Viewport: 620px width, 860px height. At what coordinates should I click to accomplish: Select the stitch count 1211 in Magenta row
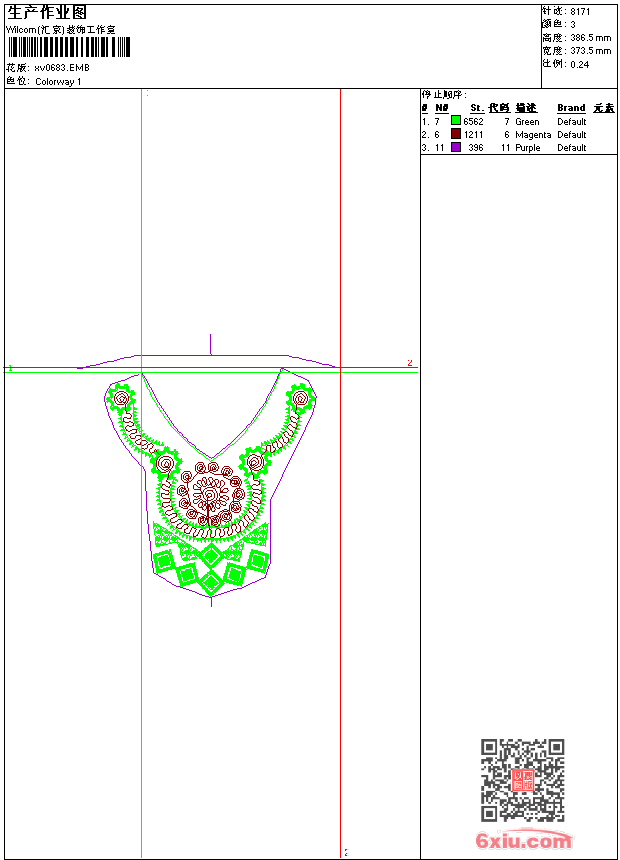[474, 135]
